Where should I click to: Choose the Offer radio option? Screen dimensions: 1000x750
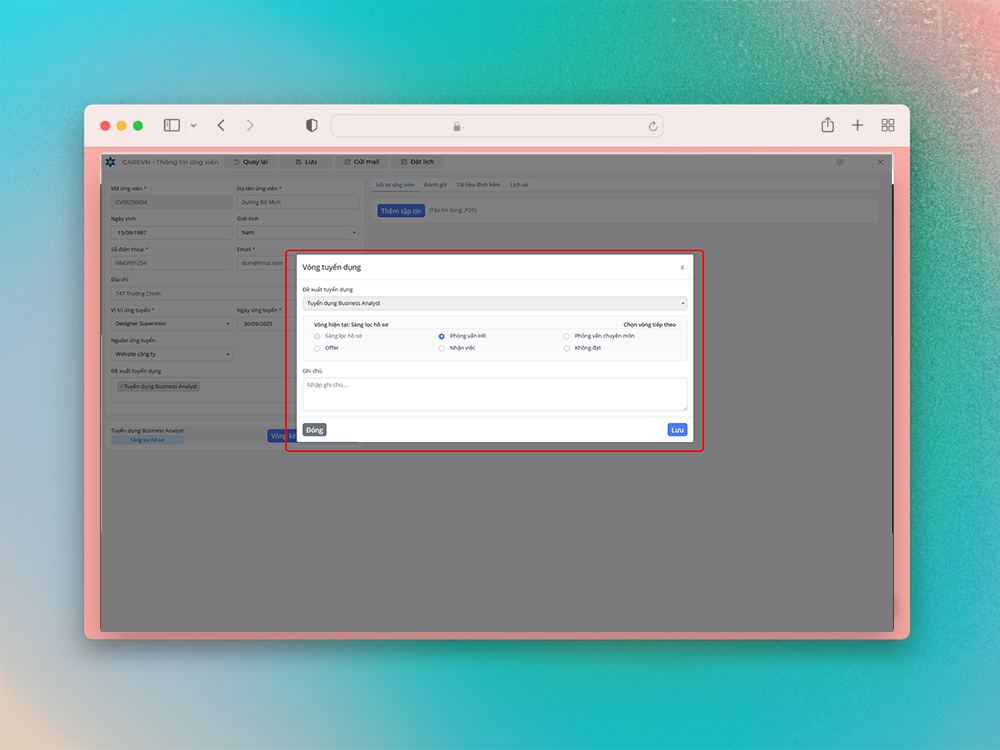(x=318, y=348)
